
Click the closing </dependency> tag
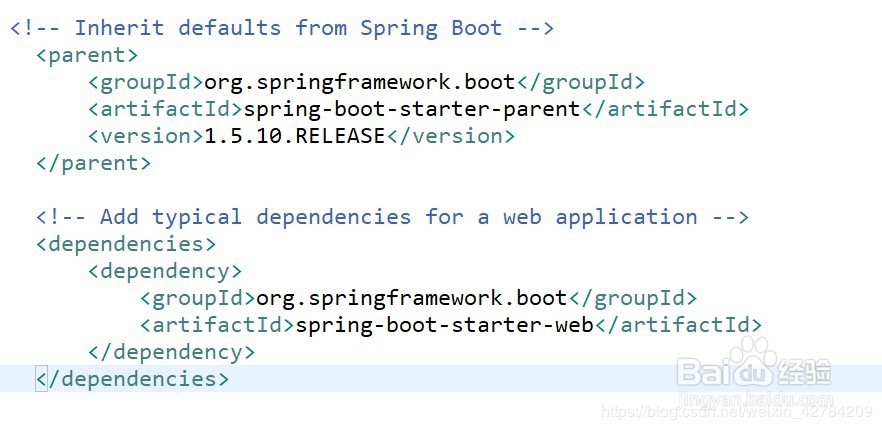172,352
